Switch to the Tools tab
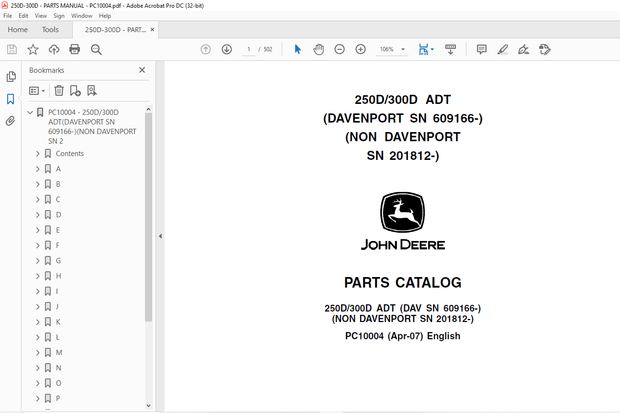Image resolution: width=620 pixels, height=413 pixels. [x=50, y=30]
